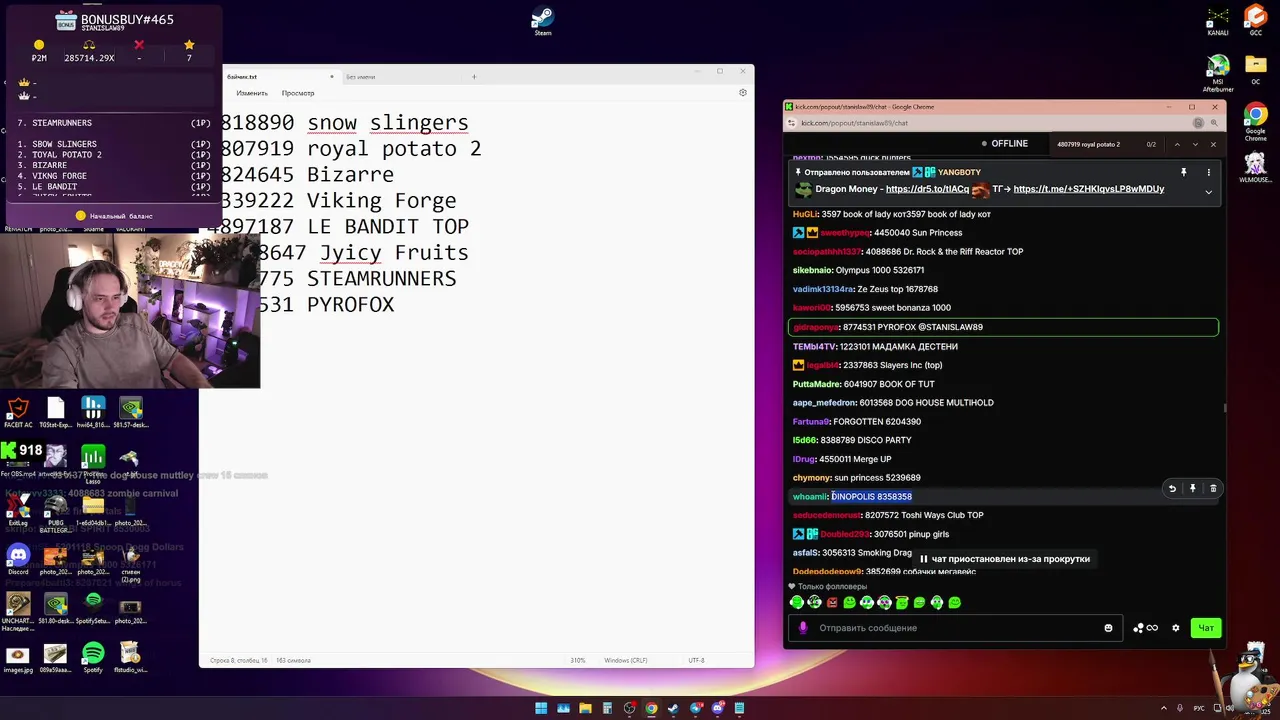Click the Начальный баланс label in overlay
1280x720 pixels.
tap(121, 216)
